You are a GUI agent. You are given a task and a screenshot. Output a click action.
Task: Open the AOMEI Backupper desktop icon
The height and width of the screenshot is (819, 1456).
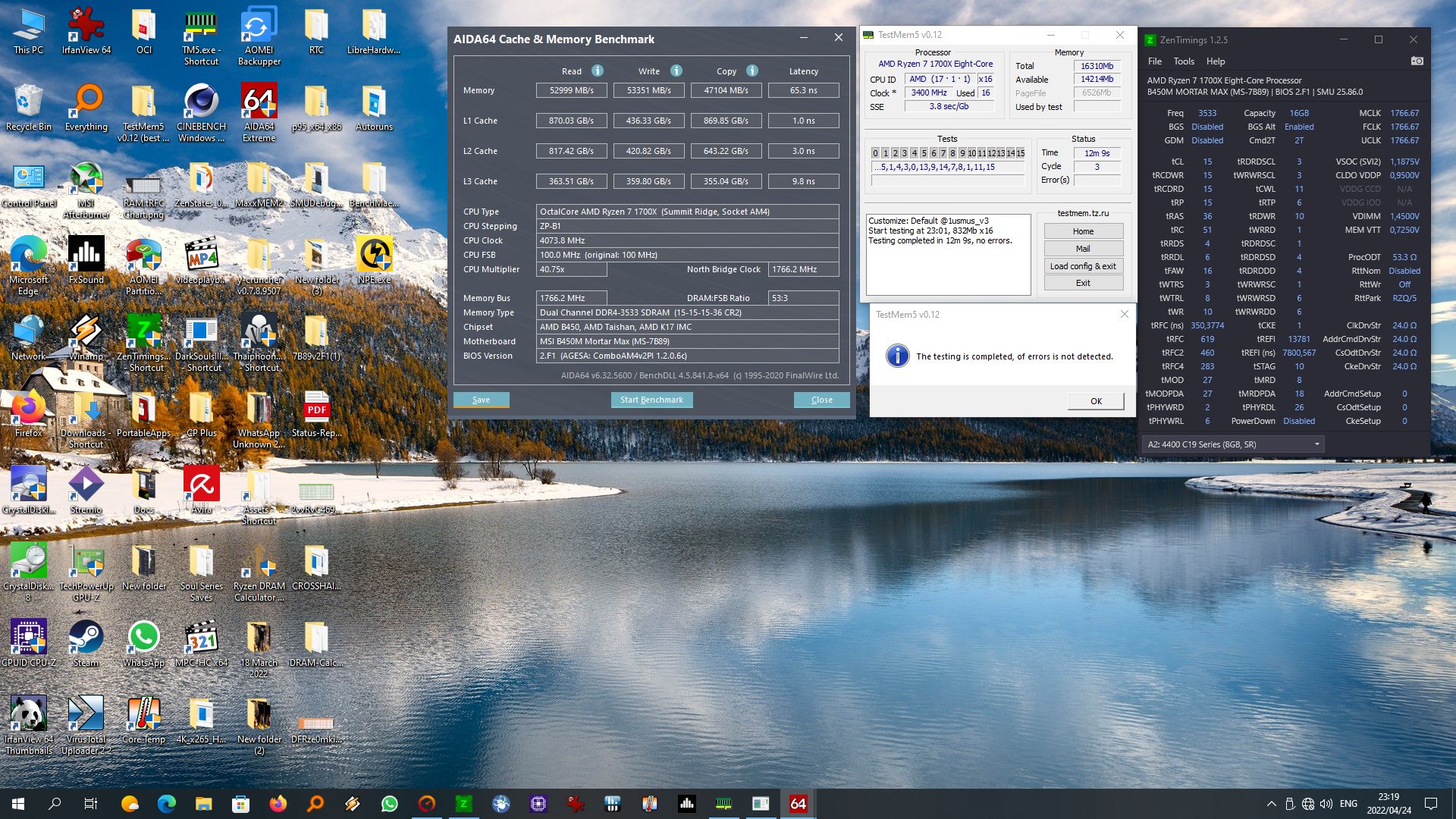point(259,36)
